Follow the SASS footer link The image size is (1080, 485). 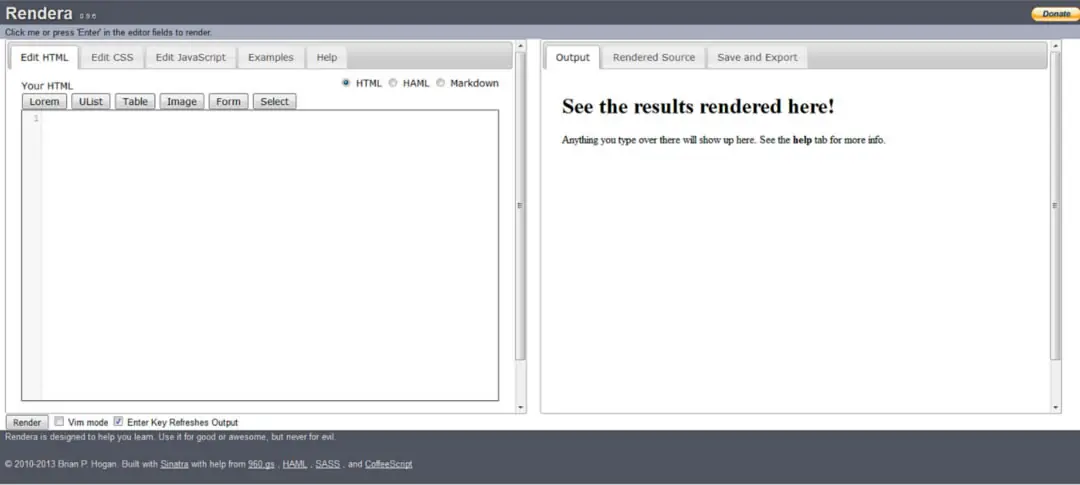click(x=328, y=464)
